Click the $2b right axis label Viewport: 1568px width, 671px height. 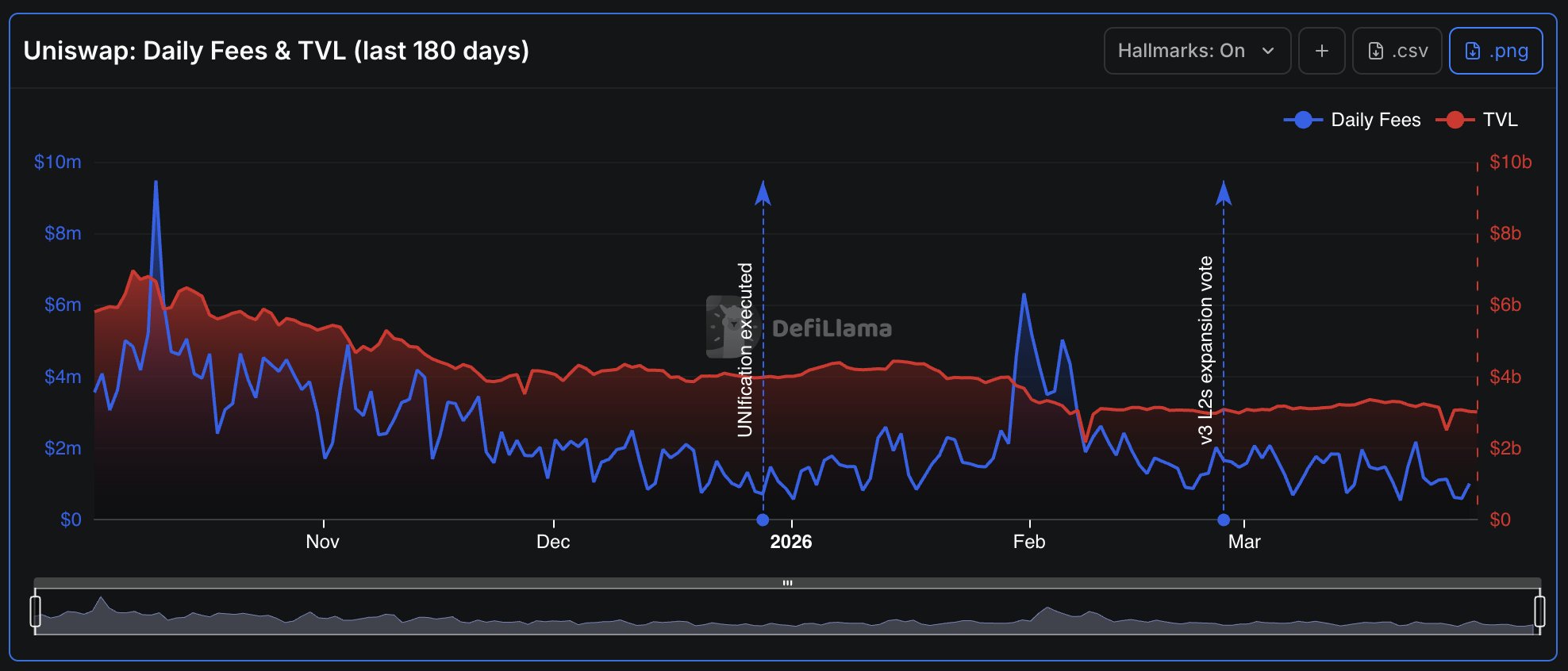[1505, 448]
